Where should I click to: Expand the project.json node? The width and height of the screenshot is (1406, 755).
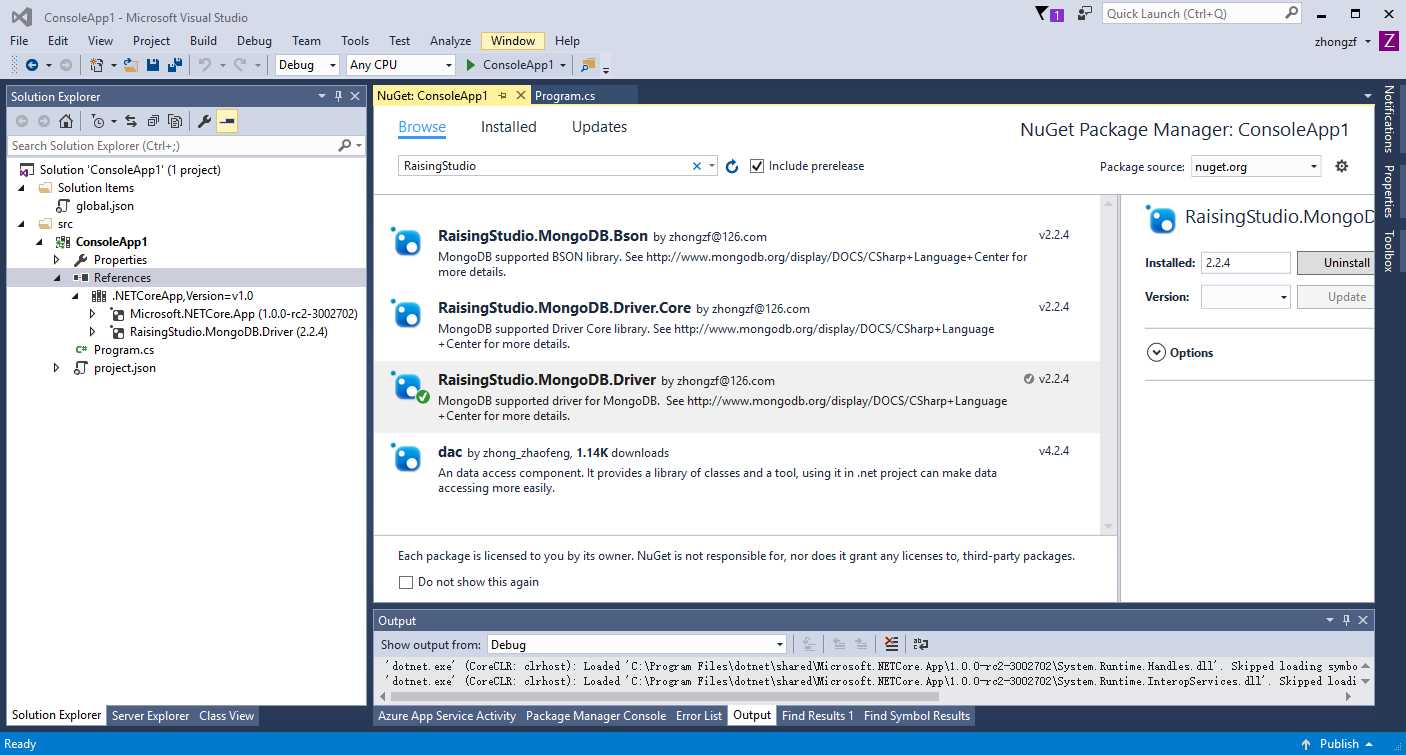57,368
